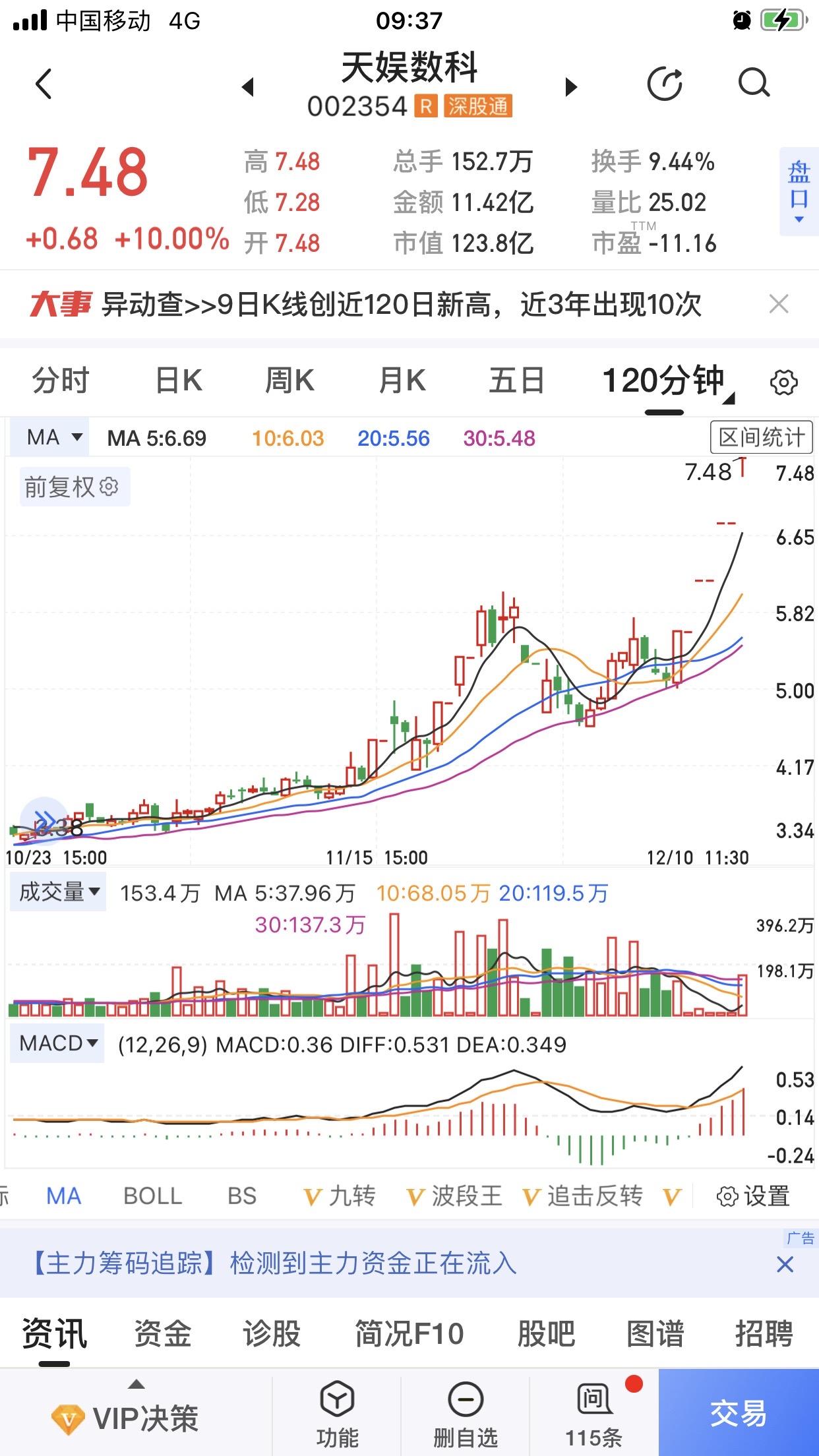Select the VIP 追击反转 indicator
This screenshot has height=1456, width=819.
pyautogui.click(x=582, y=1196)
